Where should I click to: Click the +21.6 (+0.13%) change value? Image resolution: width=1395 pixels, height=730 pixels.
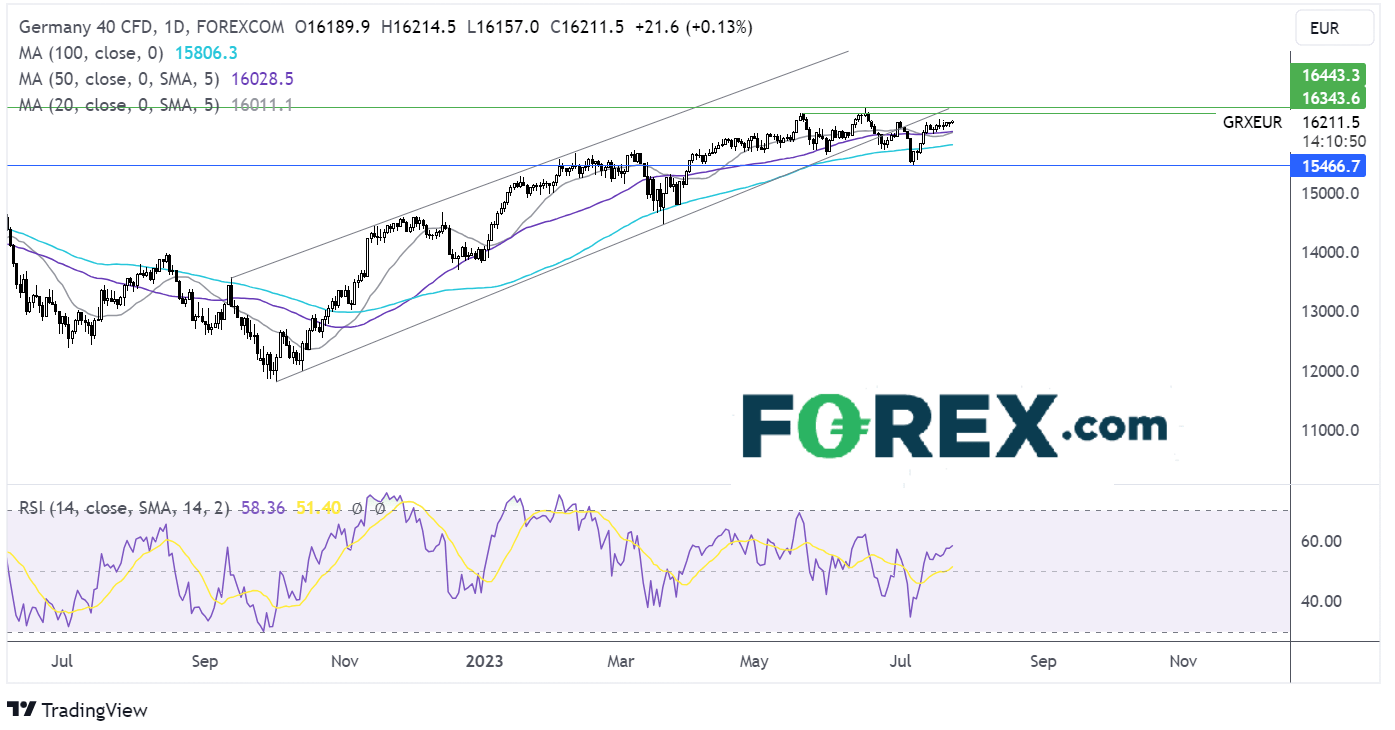(x=693, y=27)
